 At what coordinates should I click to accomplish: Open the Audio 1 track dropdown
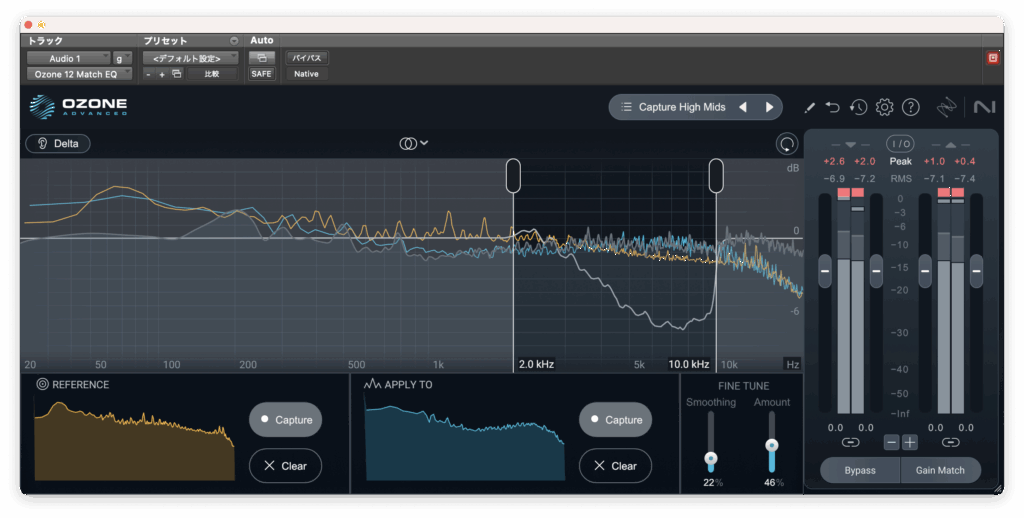[68, 59]
